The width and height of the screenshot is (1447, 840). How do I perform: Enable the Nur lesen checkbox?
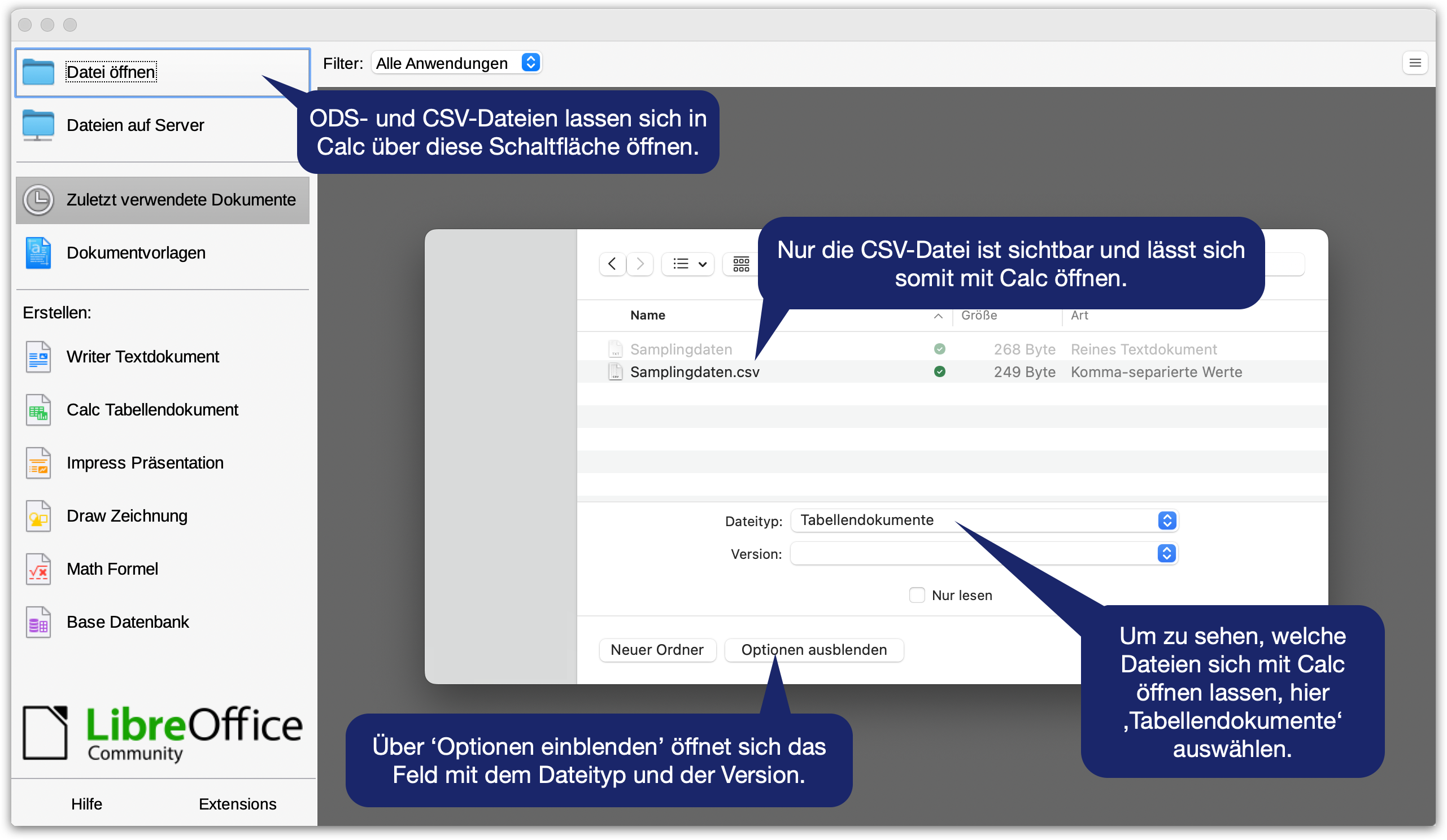[x=917, y=595]
